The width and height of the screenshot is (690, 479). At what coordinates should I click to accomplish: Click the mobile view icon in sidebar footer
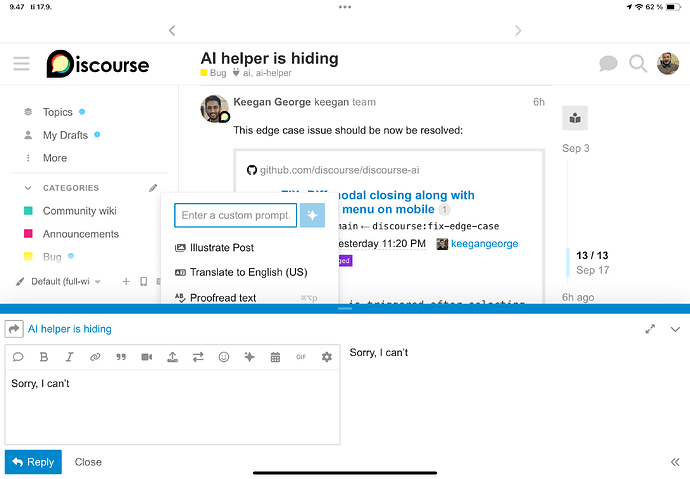click(x=143, y=282)
